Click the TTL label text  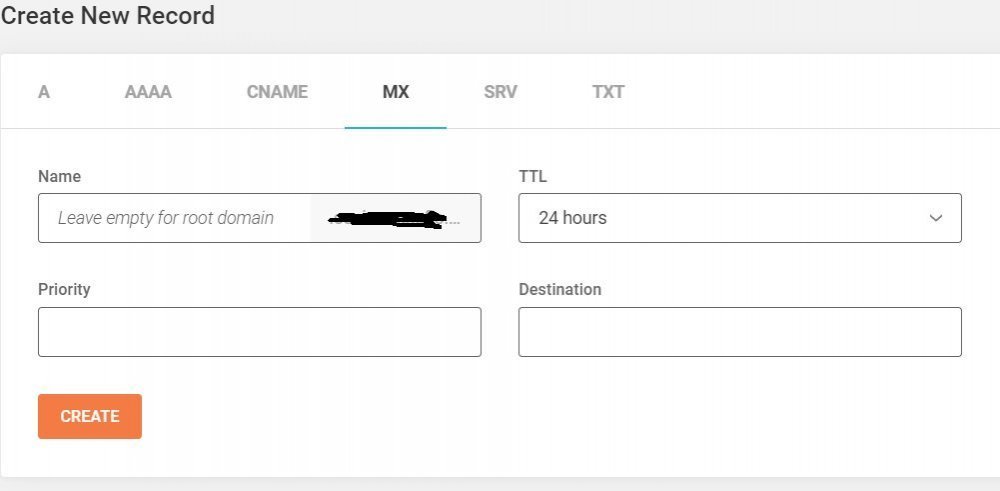(533, 176)
